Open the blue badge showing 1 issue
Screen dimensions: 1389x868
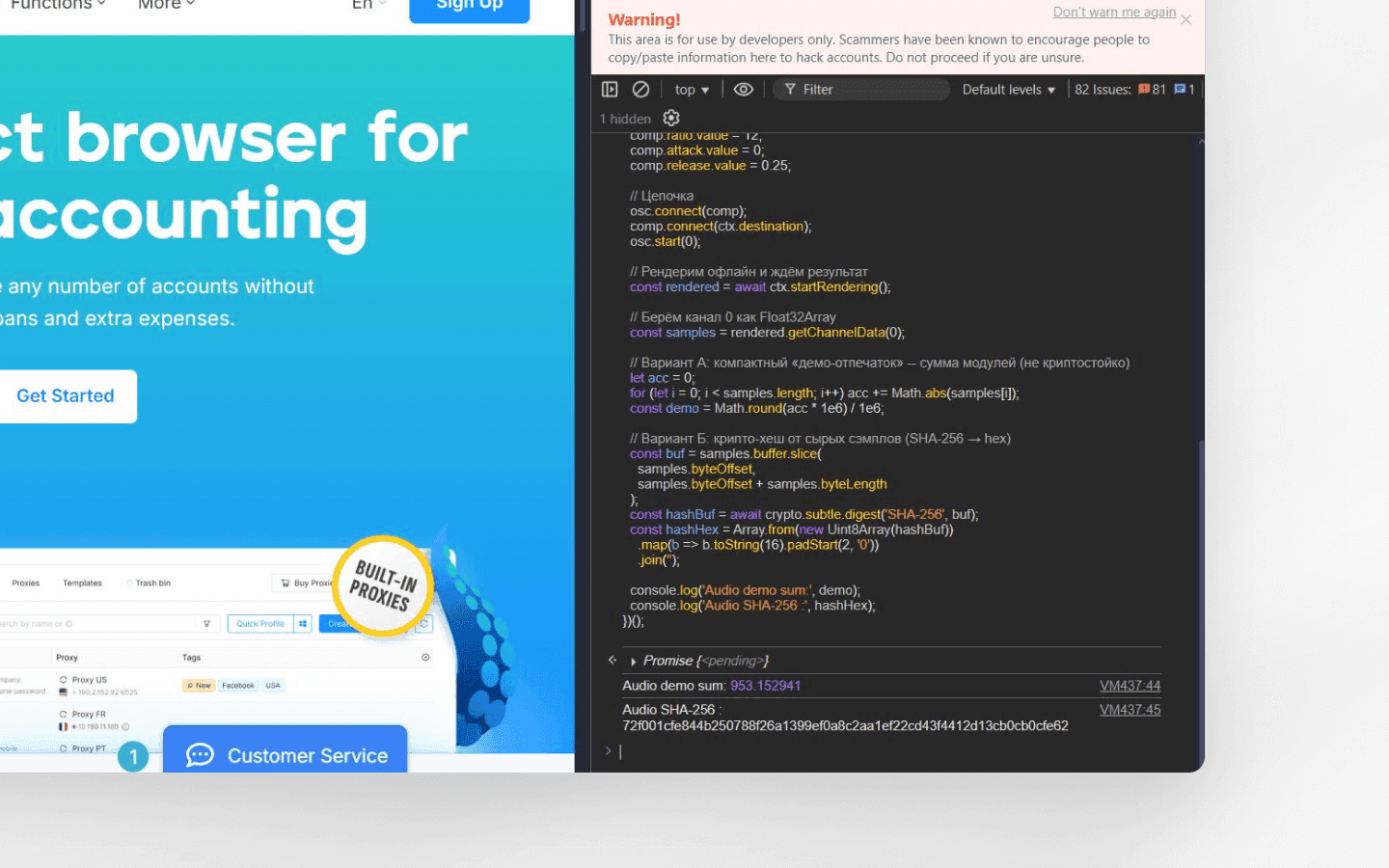1185,90
